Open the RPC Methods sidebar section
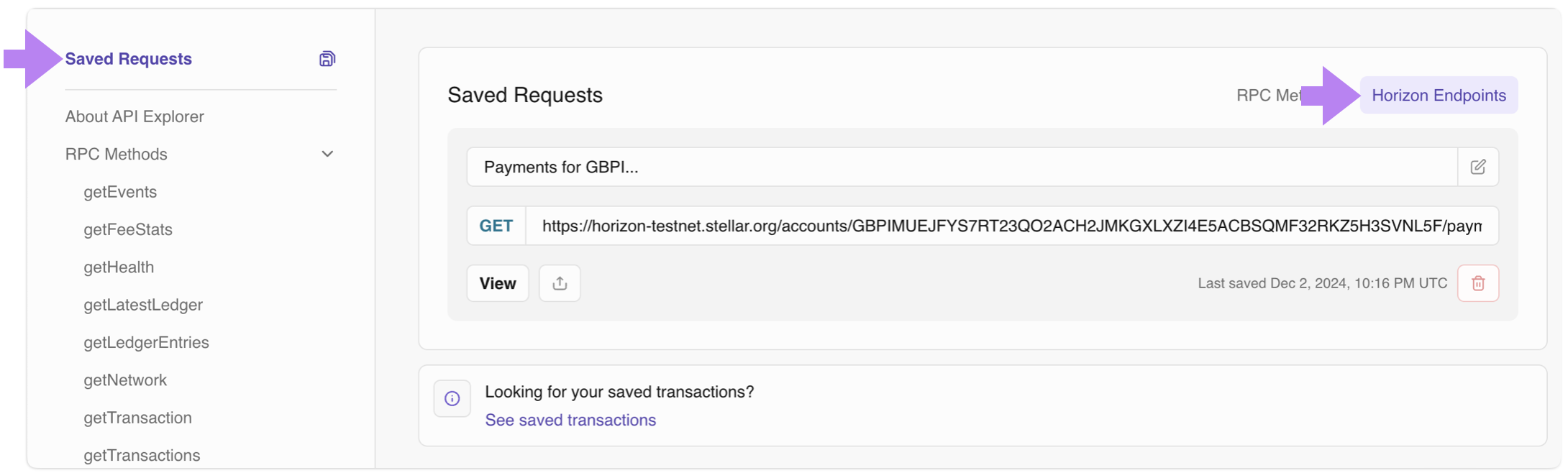The width and height of the screenshot is (1568, 473). 117,154
